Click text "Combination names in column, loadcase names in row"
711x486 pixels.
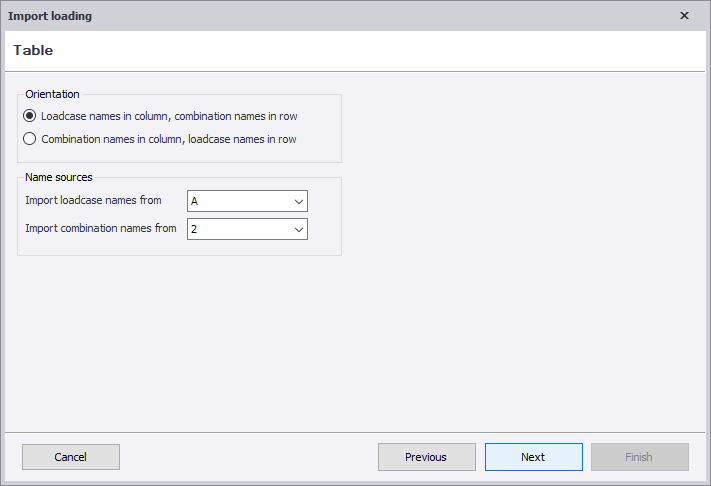[x=168, y=139]
